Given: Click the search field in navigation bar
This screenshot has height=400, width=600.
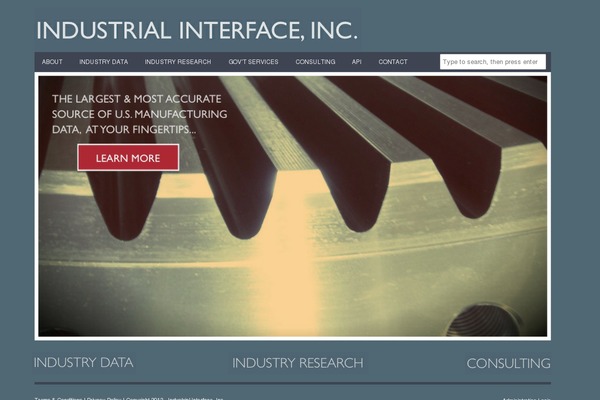Looking at the screenshot, I should [x=493, y=62].
